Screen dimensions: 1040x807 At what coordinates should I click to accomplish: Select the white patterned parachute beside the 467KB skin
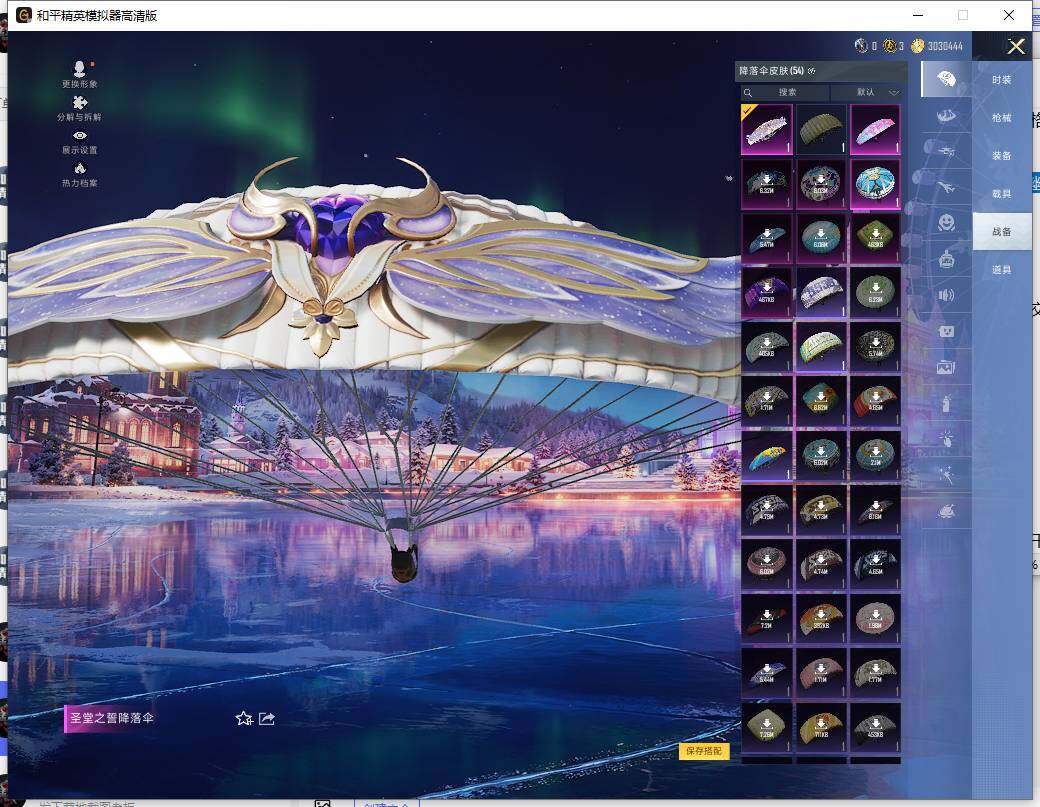click(821, 292)
